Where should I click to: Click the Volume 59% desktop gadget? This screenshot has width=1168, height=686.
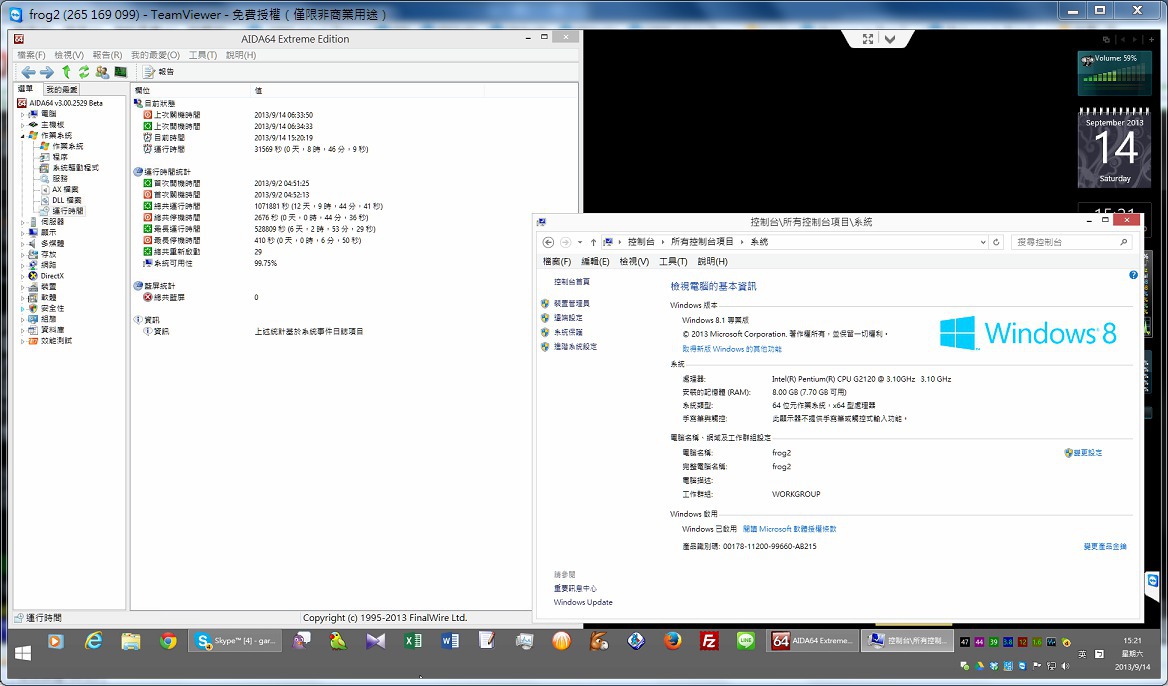tap(1114, 73)
